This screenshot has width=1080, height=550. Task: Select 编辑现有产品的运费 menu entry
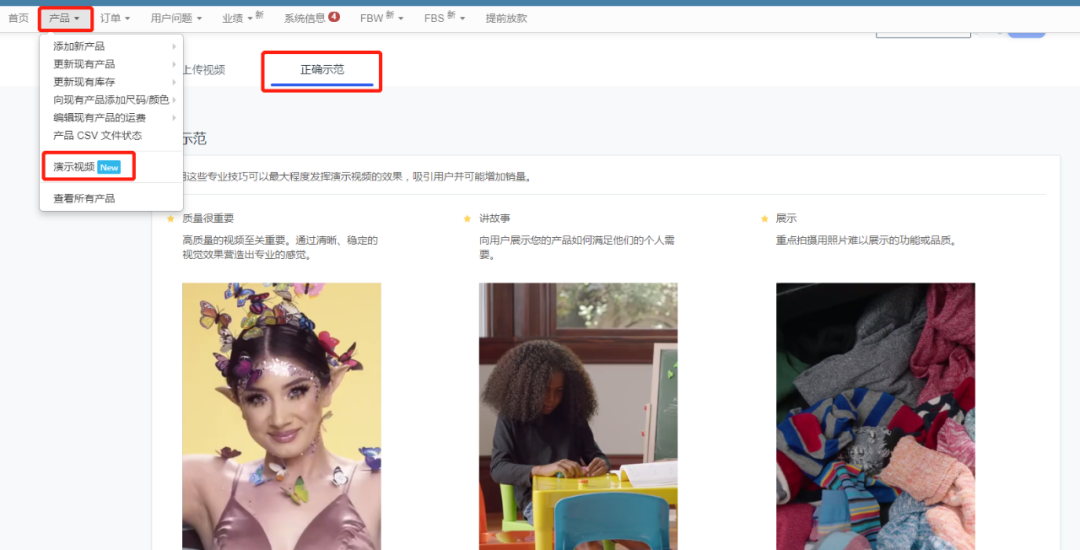[x=99, y=117]
